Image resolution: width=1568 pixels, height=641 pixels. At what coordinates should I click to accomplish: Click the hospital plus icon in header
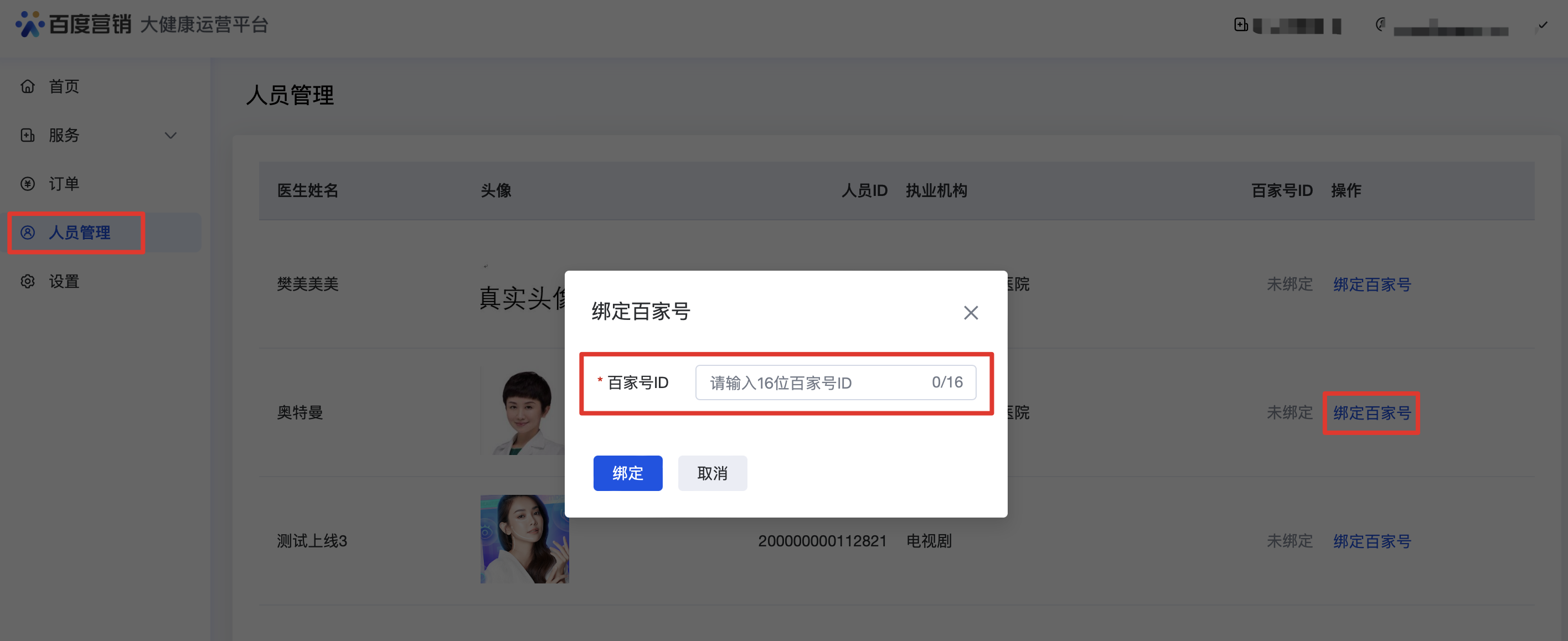pos(1241,25)
